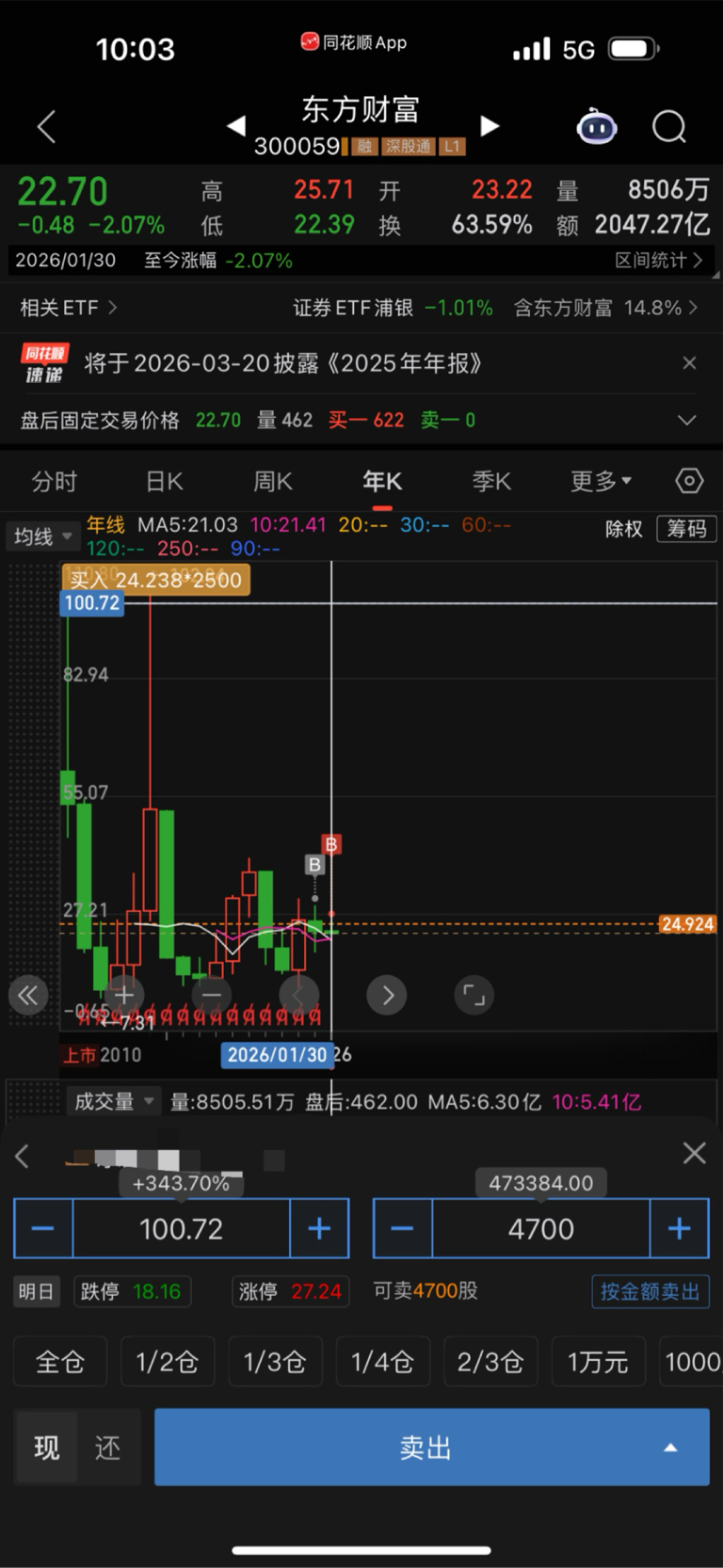Toggle 筹码 chip distribution button
The width and height of the screenshot is (723, 1568).
coord(686,529)
